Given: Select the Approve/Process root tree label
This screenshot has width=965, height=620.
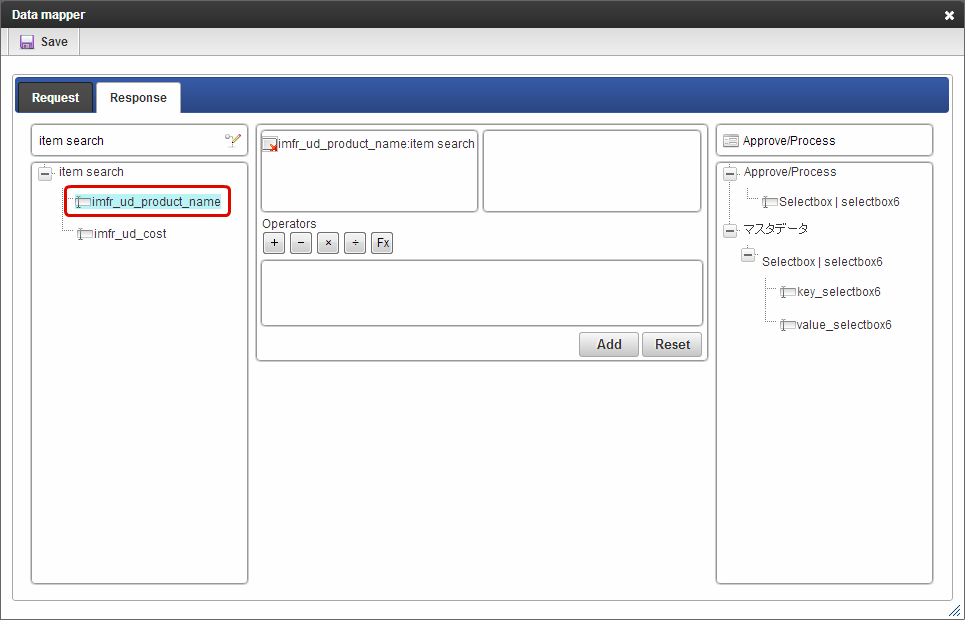Looking at the screenshot, I should 790,172.
